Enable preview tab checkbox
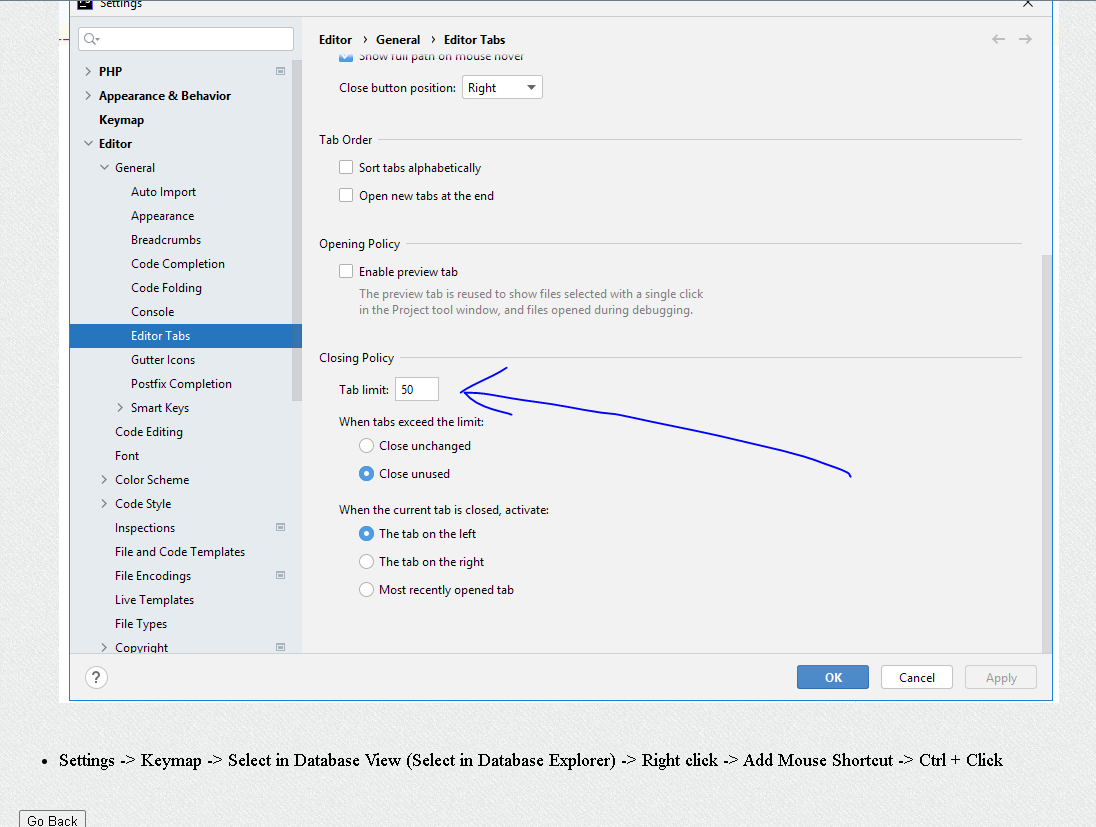 click(346, 271)
